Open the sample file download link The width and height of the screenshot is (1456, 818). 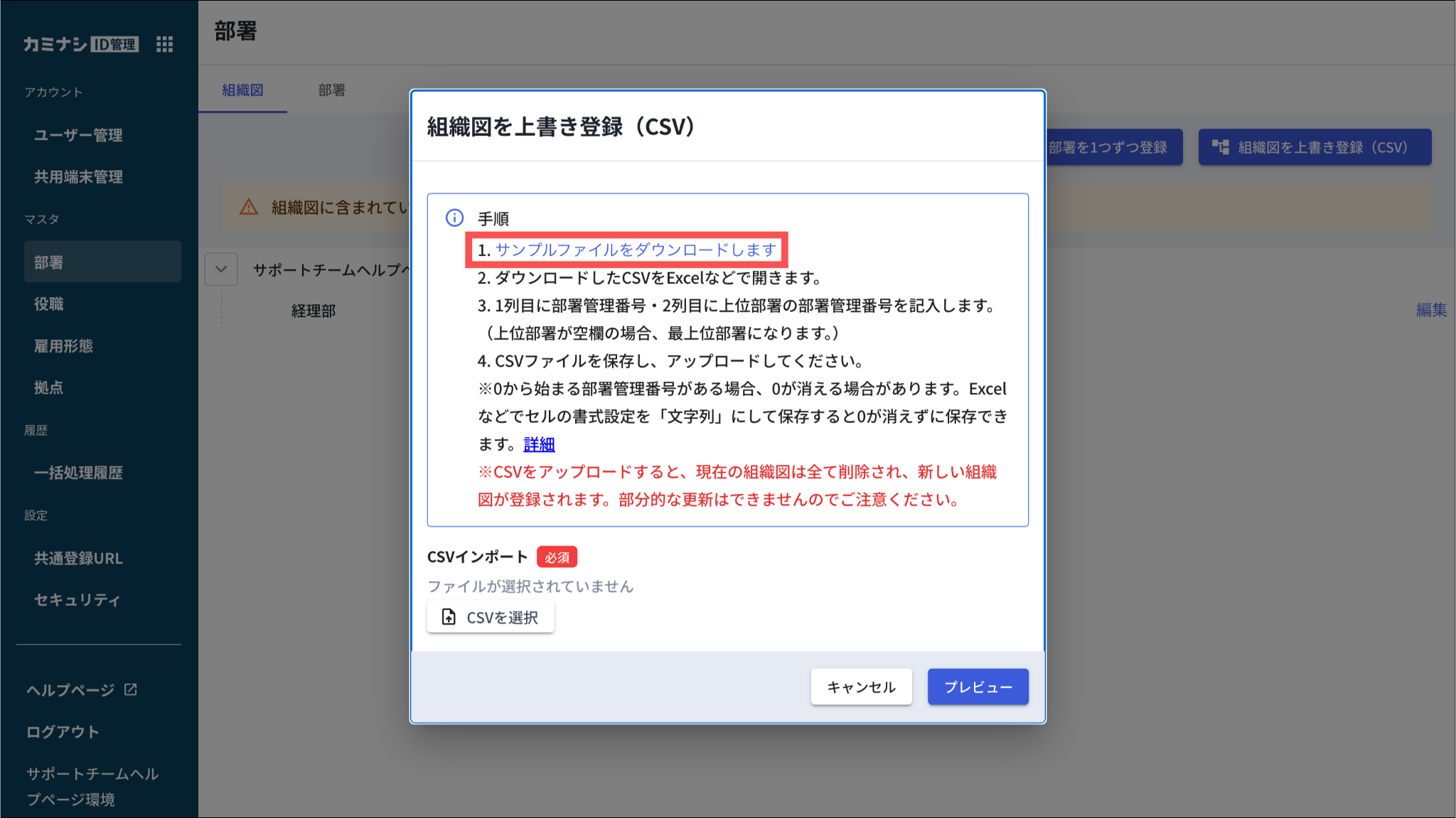635,249
